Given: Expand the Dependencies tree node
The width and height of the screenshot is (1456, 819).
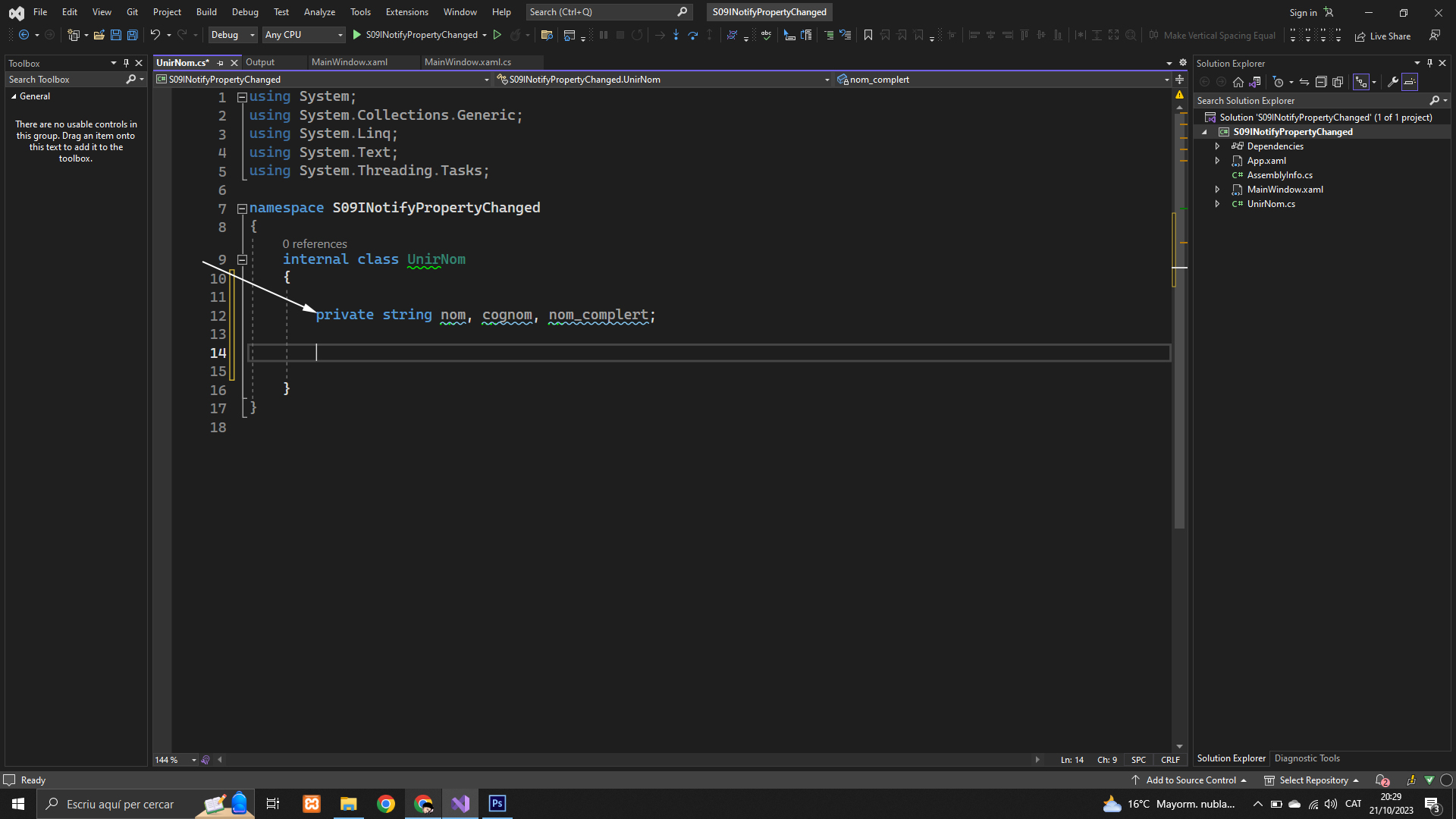Looking at the screenshot, I should [1217, 146].
